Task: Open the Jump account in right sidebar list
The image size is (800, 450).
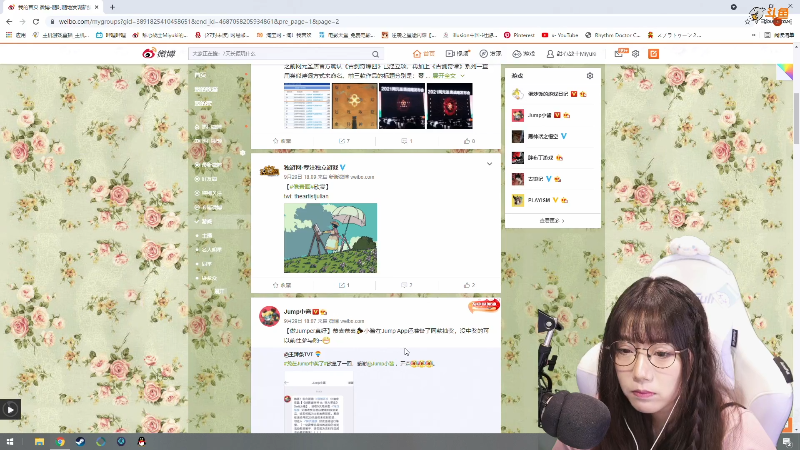Action: [541, 115]
